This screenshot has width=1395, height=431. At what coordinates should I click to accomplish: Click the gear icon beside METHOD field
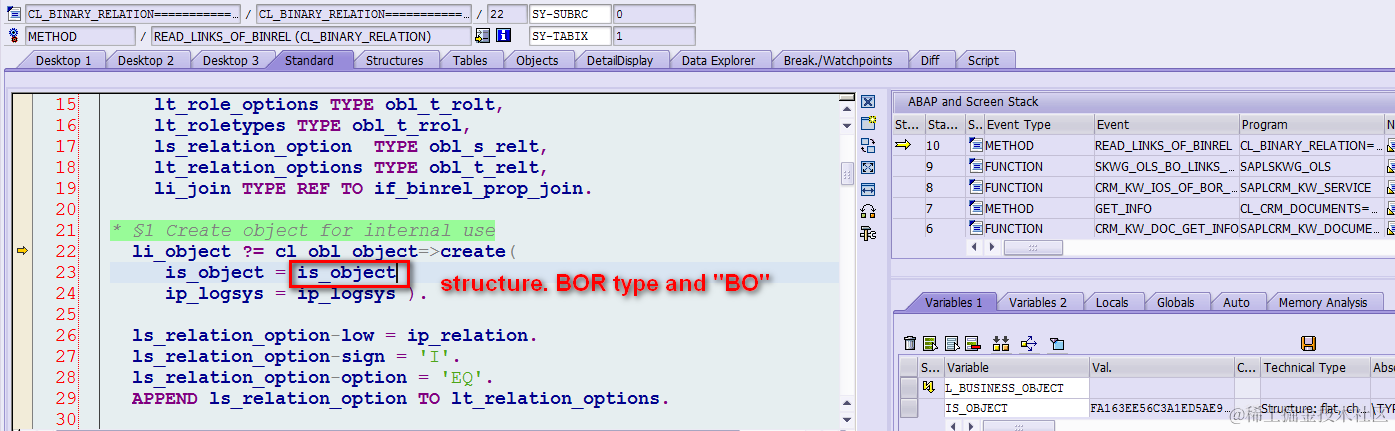tap(14, 36)
